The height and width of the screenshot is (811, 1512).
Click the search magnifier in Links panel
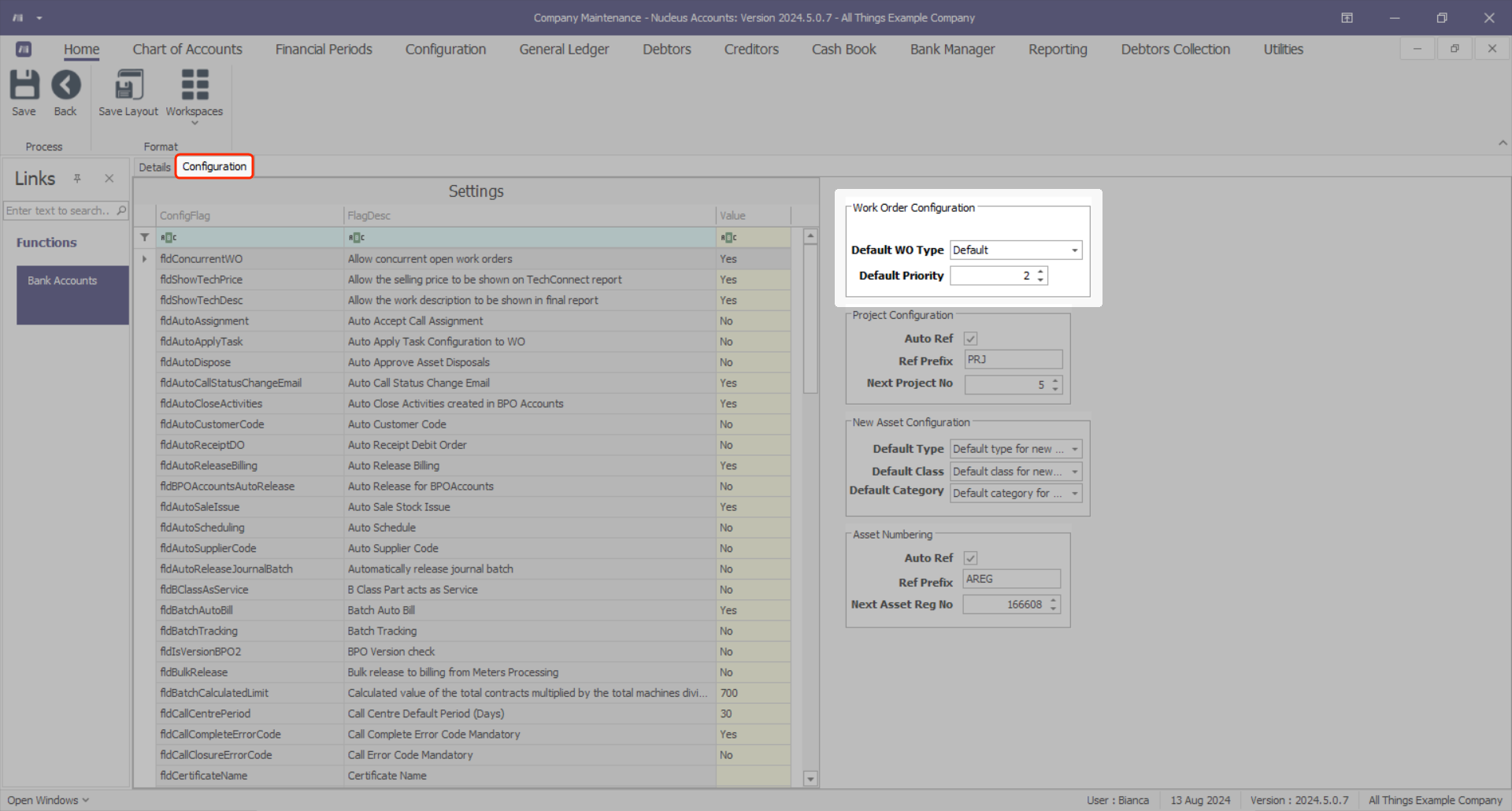point(121,210)
